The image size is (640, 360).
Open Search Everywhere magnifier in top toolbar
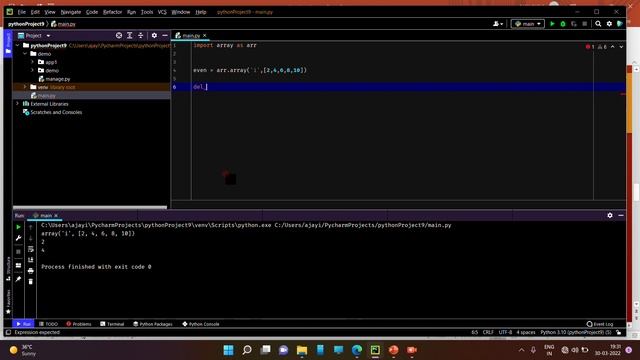coord(598,24)
